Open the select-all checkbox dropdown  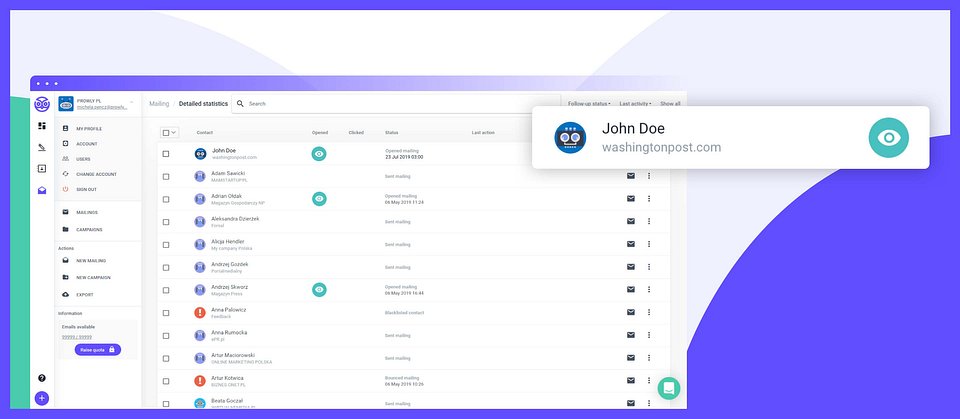pyautogui.click(x=170, y=132)
